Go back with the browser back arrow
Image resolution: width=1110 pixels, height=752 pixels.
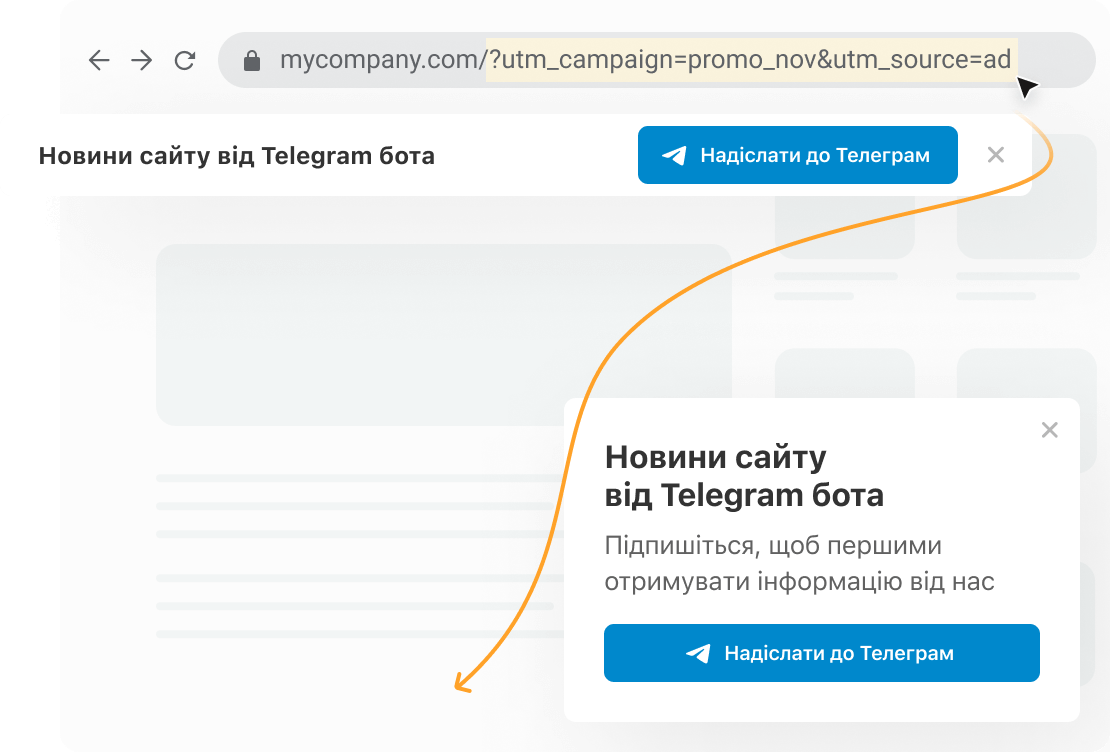coord(99,60)
